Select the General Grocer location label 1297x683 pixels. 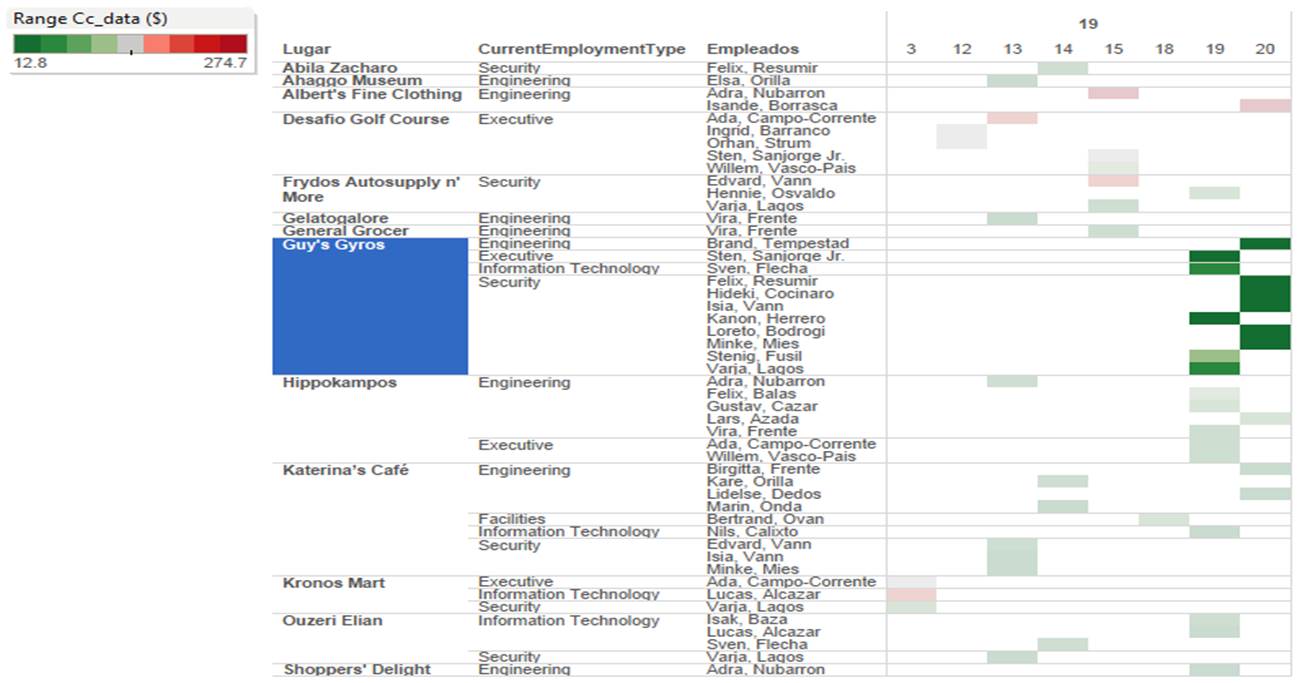pyautogui.click(x=346, y=231)
